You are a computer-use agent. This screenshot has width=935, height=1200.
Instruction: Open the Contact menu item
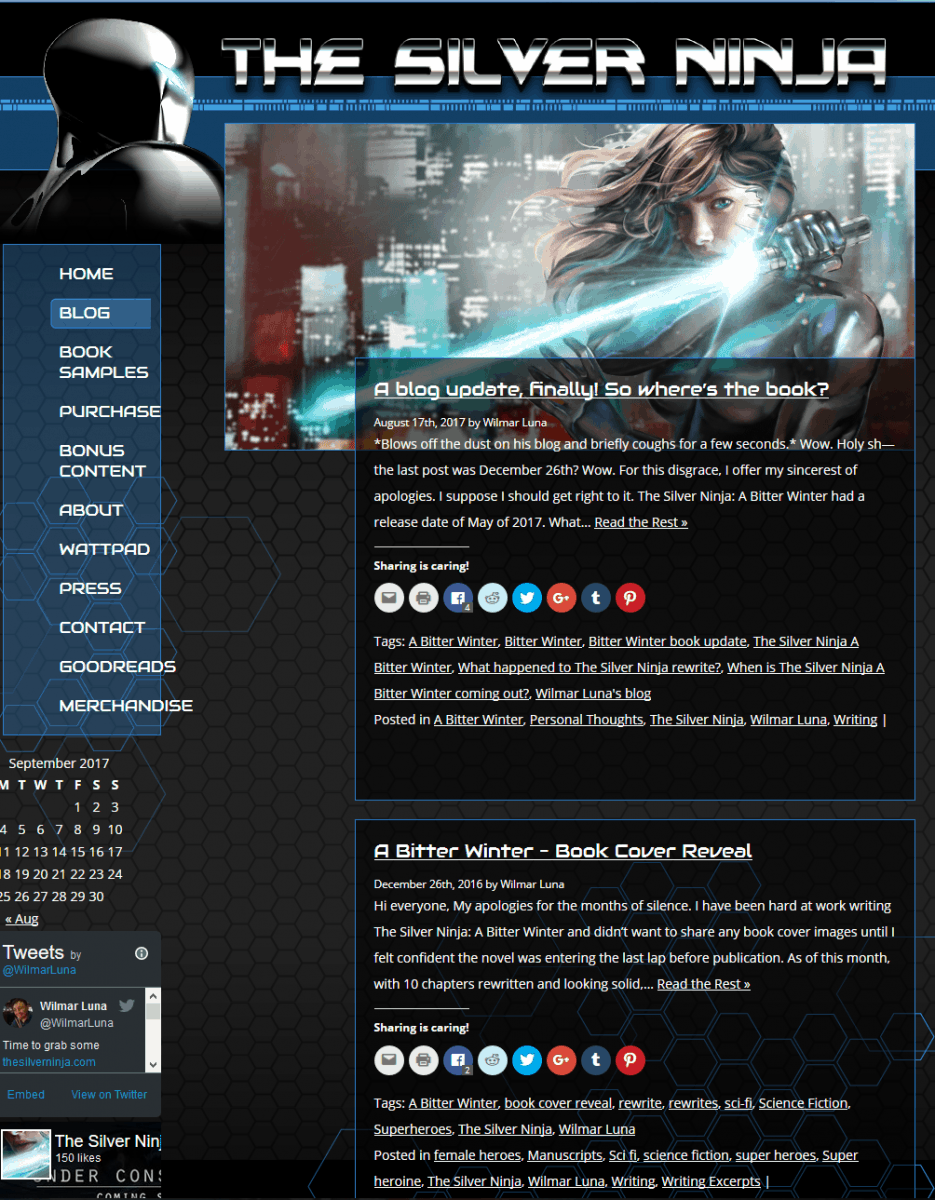102,627
